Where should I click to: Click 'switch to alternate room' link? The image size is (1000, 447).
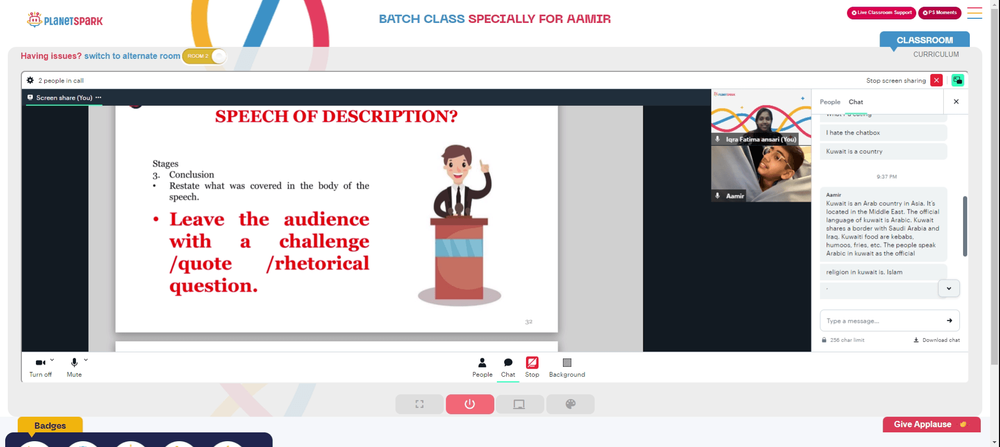132,56
